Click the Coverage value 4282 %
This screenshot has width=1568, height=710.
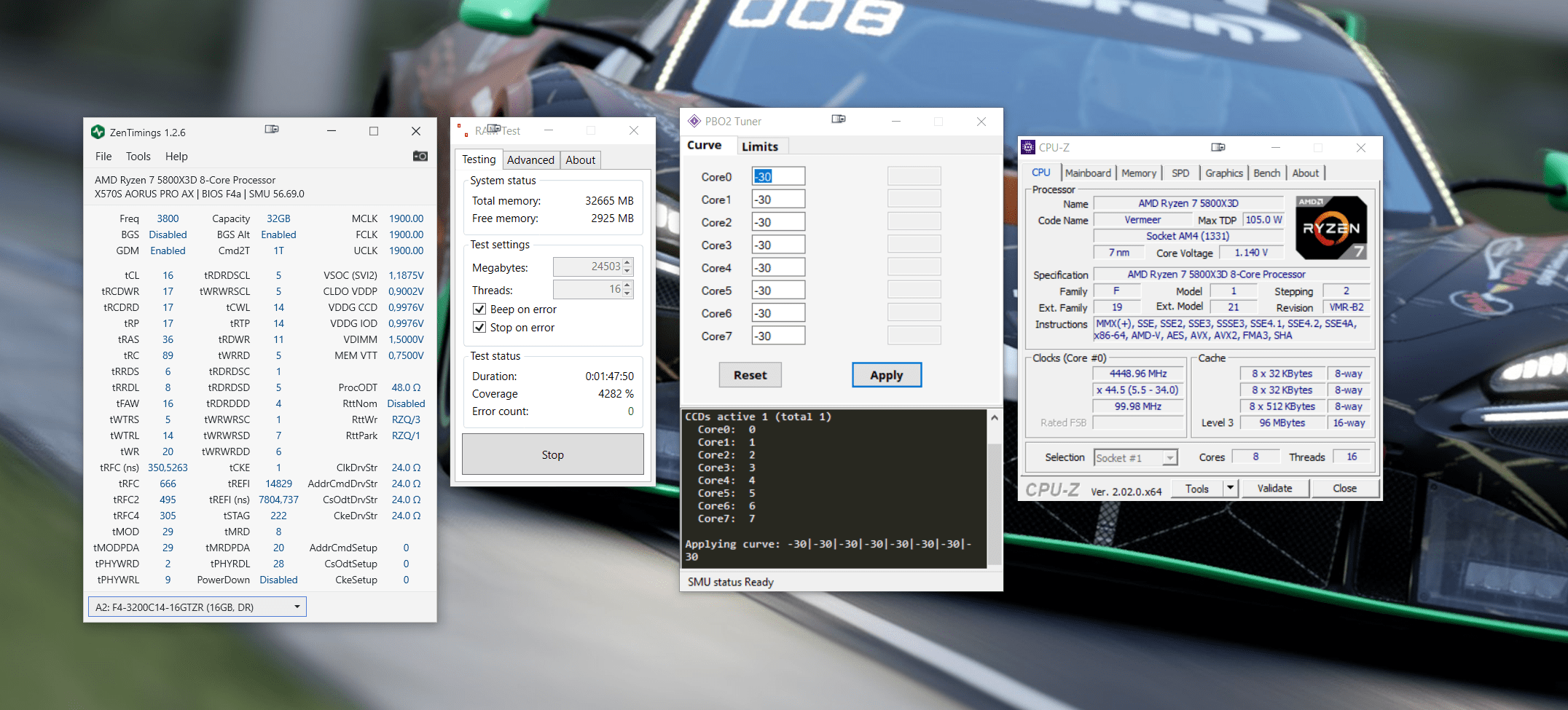pyautogui.click(x=616, y=394)
